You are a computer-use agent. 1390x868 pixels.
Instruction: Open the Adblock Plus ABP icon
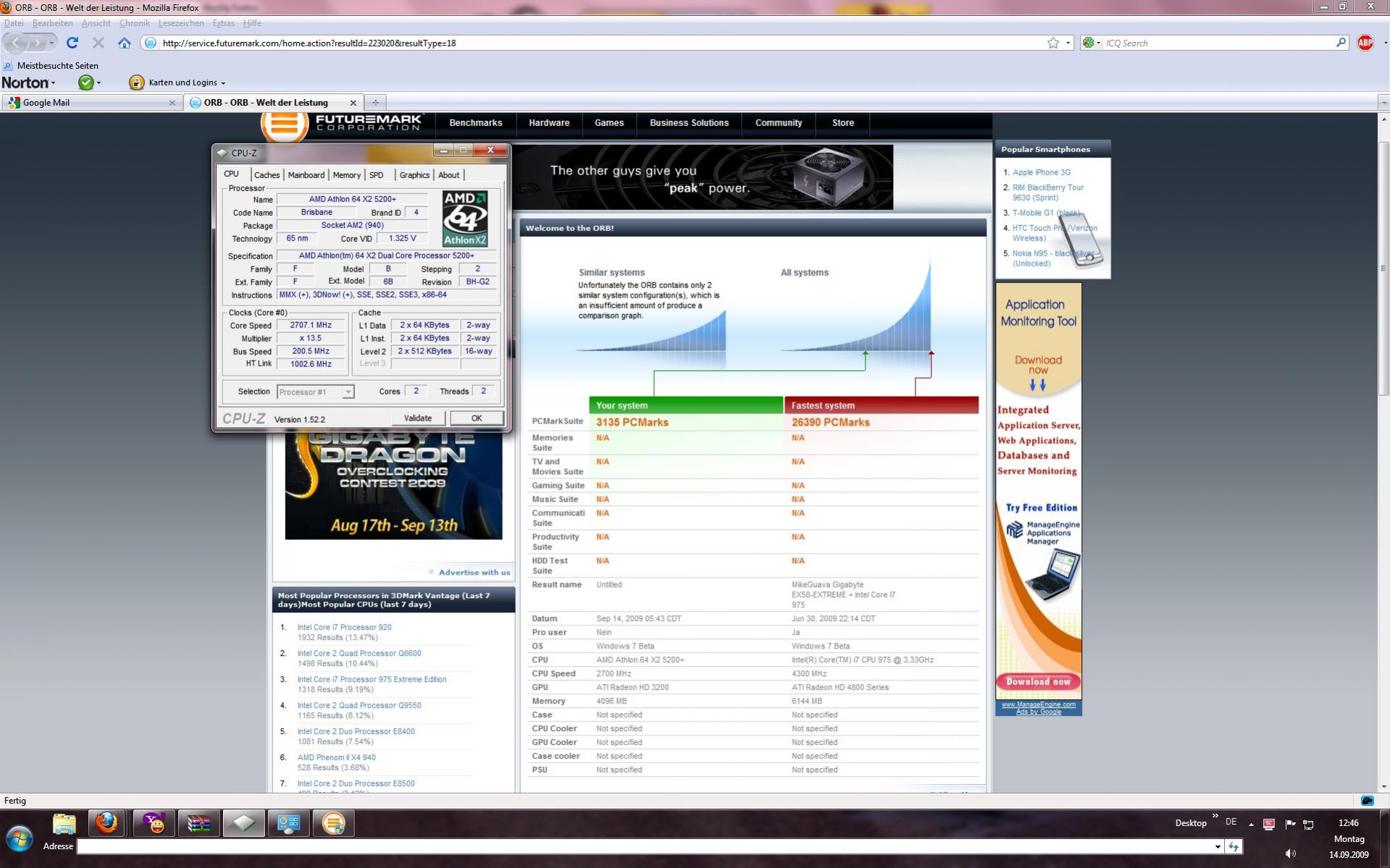click(x=1365, y=43)
